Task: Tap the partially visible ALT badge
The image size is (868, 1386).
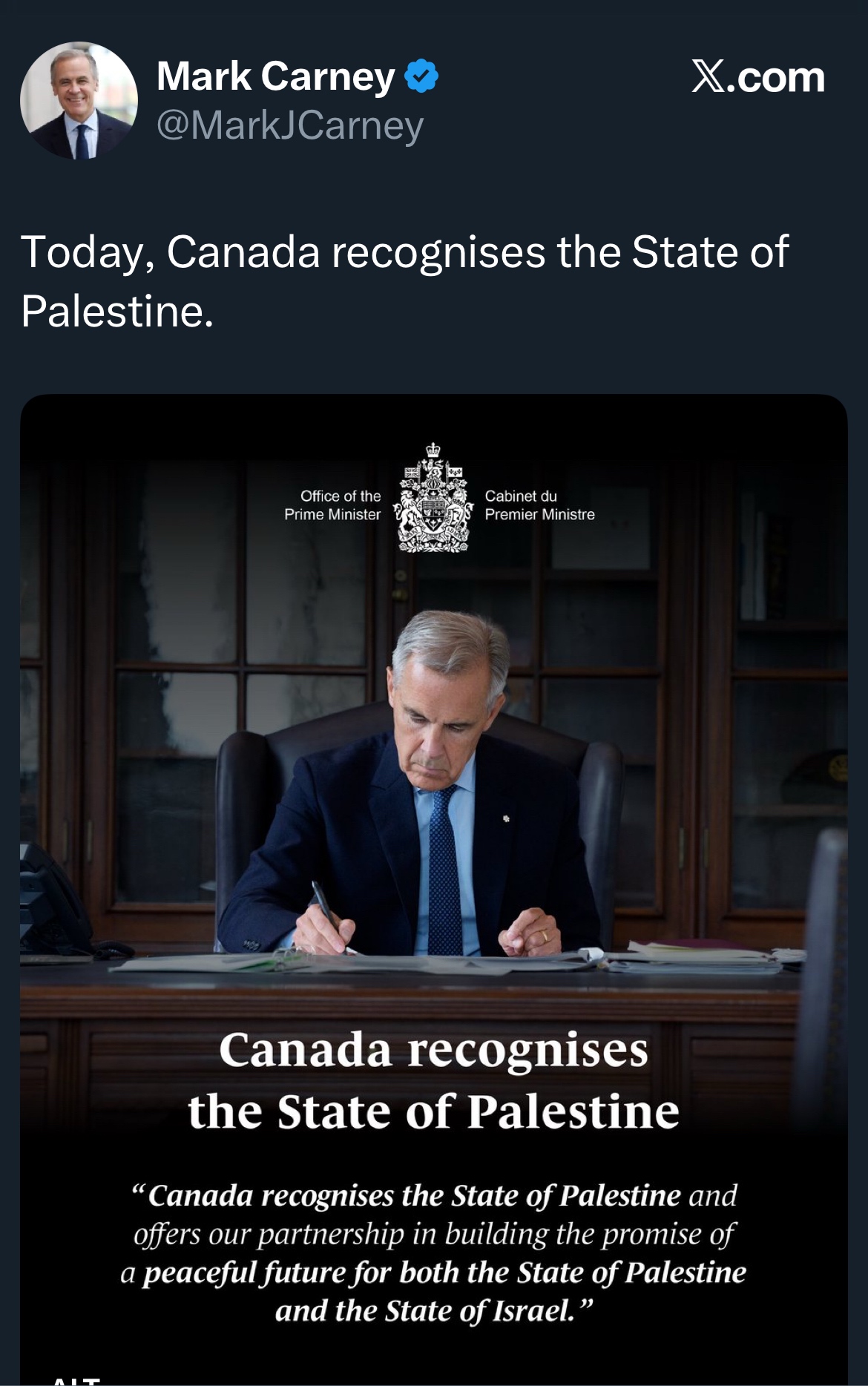Action: tap(76, 1380)
